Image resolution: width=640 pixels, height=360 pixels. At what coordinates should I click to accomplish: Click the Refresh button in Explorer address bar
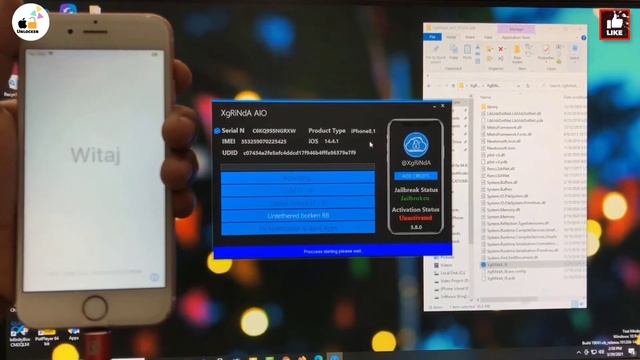pyautogui.click(x=528, y=86)
